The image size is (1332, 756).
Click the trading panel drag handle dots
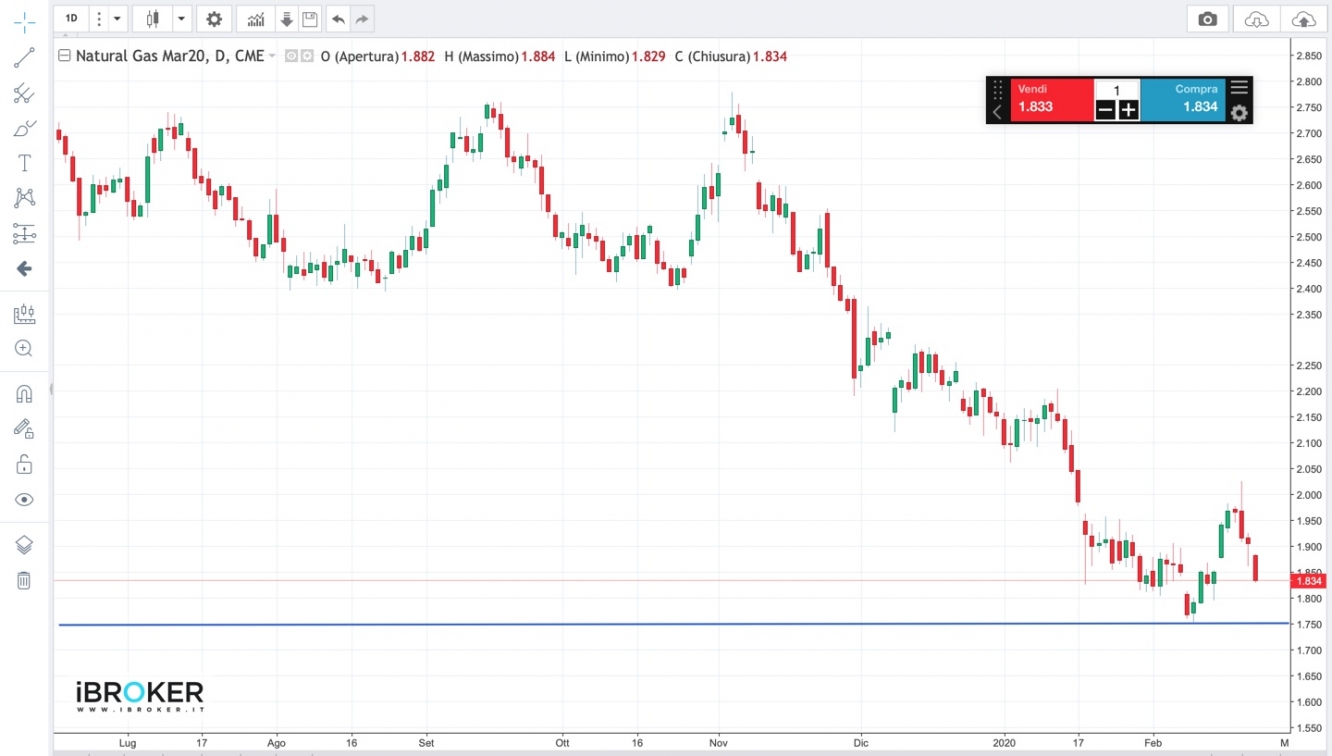click(x=997, y=89)
